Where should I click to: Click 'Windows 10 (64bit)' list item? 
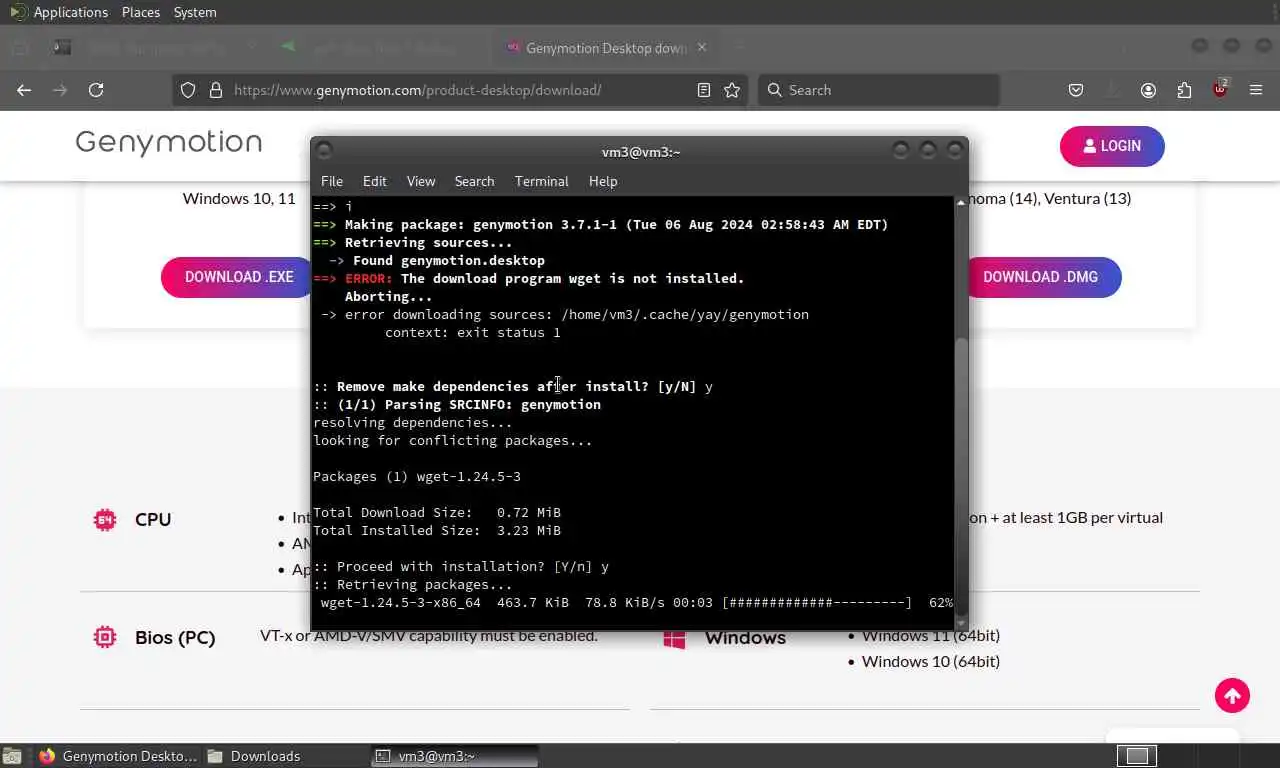[x=931, y=661]
